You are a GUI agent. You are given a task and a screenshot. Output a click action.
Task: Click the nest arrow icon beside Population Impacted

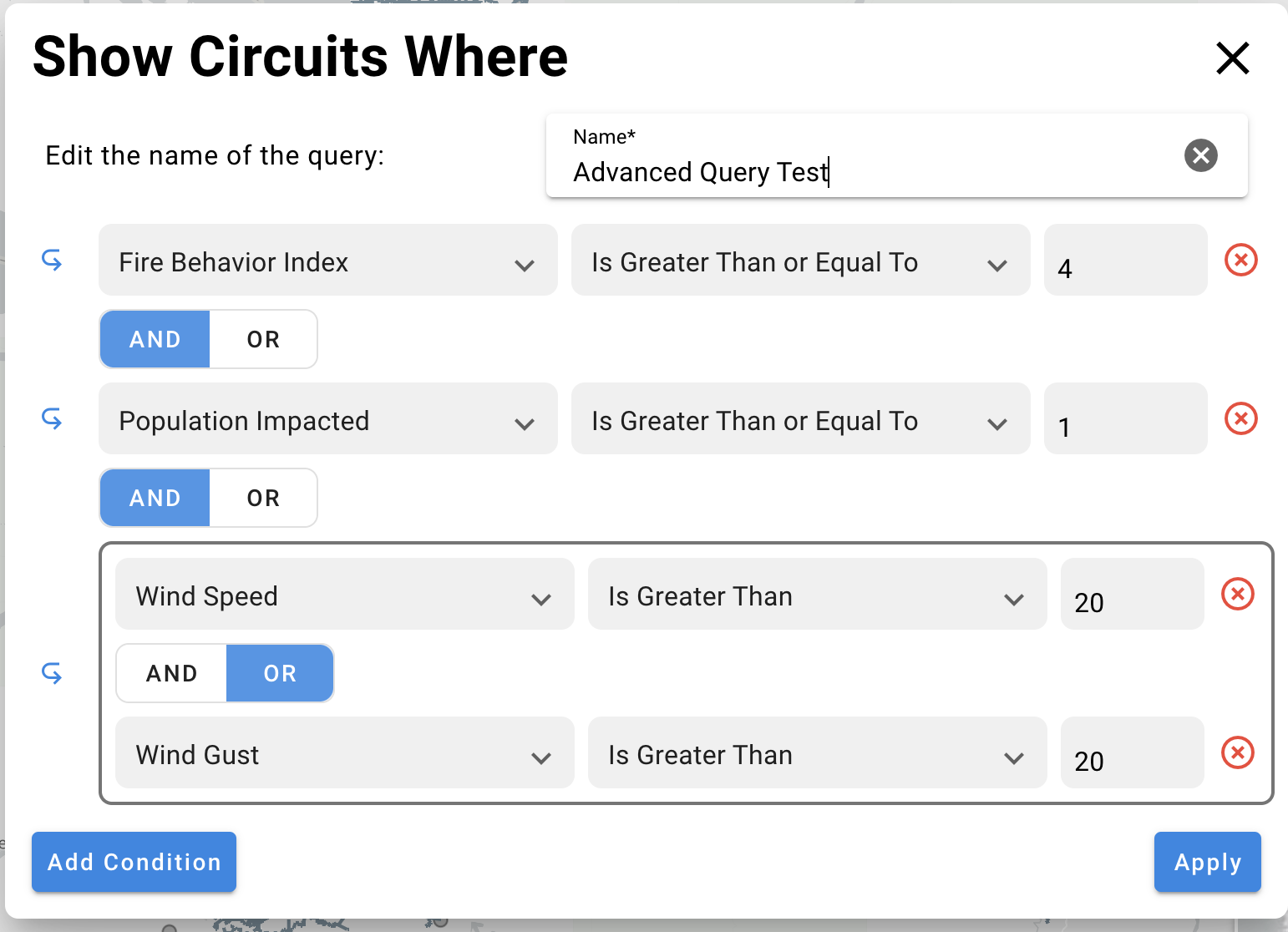click(53, 418)
